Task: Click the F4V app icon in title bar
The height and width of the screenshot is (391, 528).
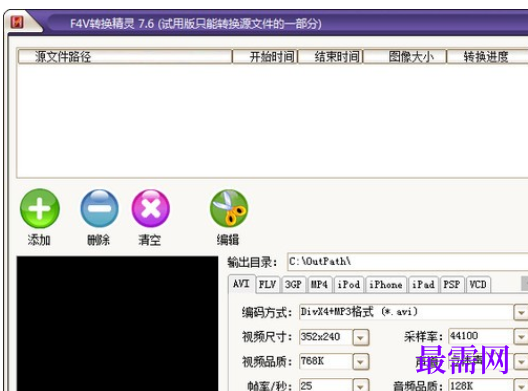Action: click(x=17, y=23)
